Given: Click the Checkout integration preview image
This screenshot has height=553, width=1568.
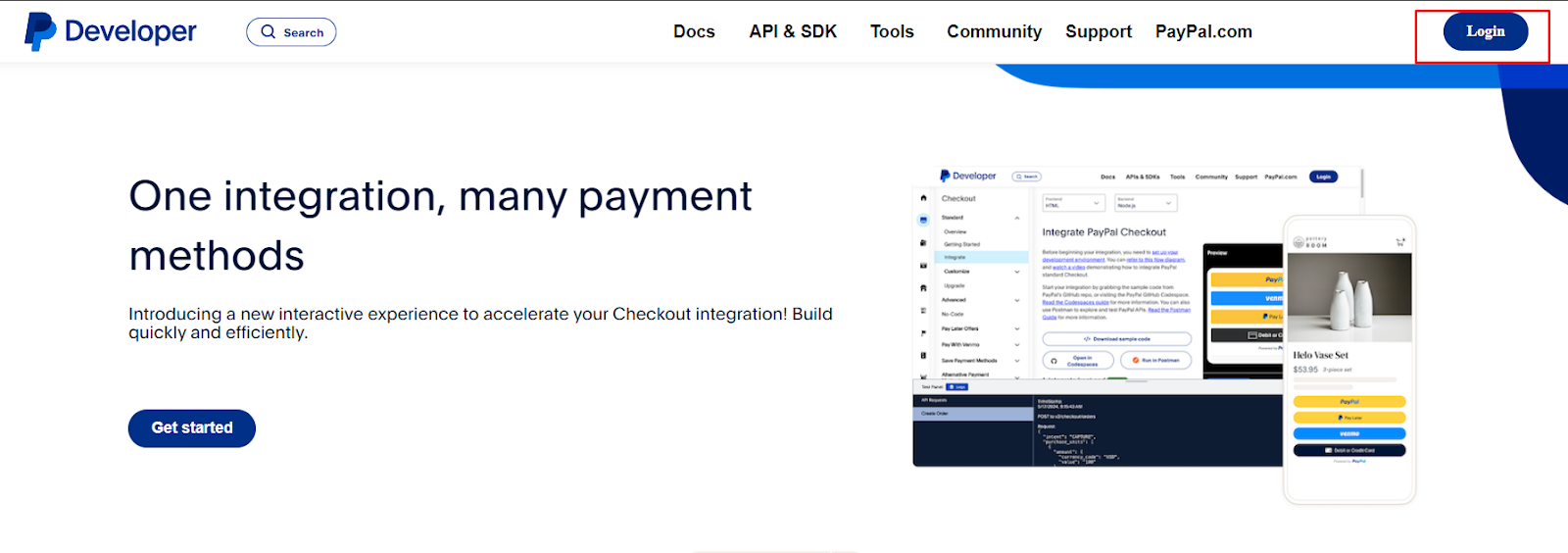Looking at the screenshot, I should click(x=1164, y=335).
